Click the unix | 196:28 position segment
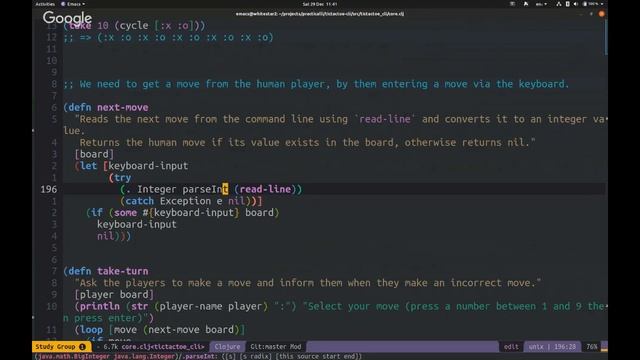The height and width of the screenshot is (360, 640). [552, 347]
